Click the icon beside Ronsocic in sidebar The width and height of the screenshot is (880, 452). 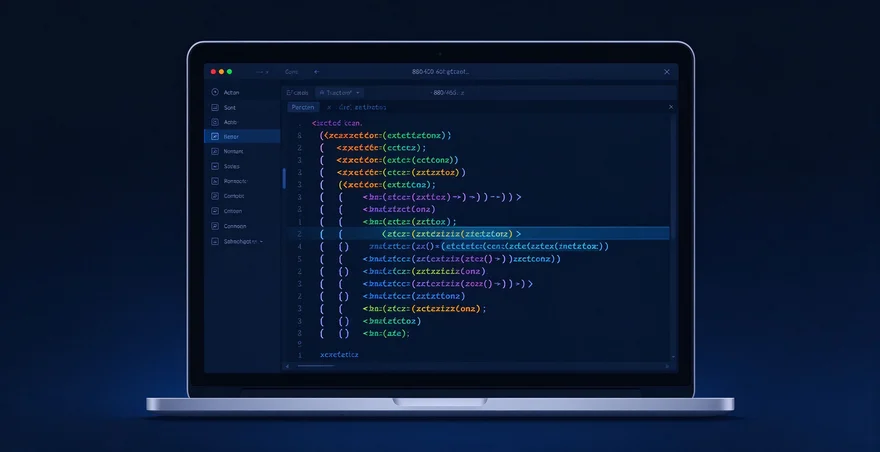coord(214,181)
